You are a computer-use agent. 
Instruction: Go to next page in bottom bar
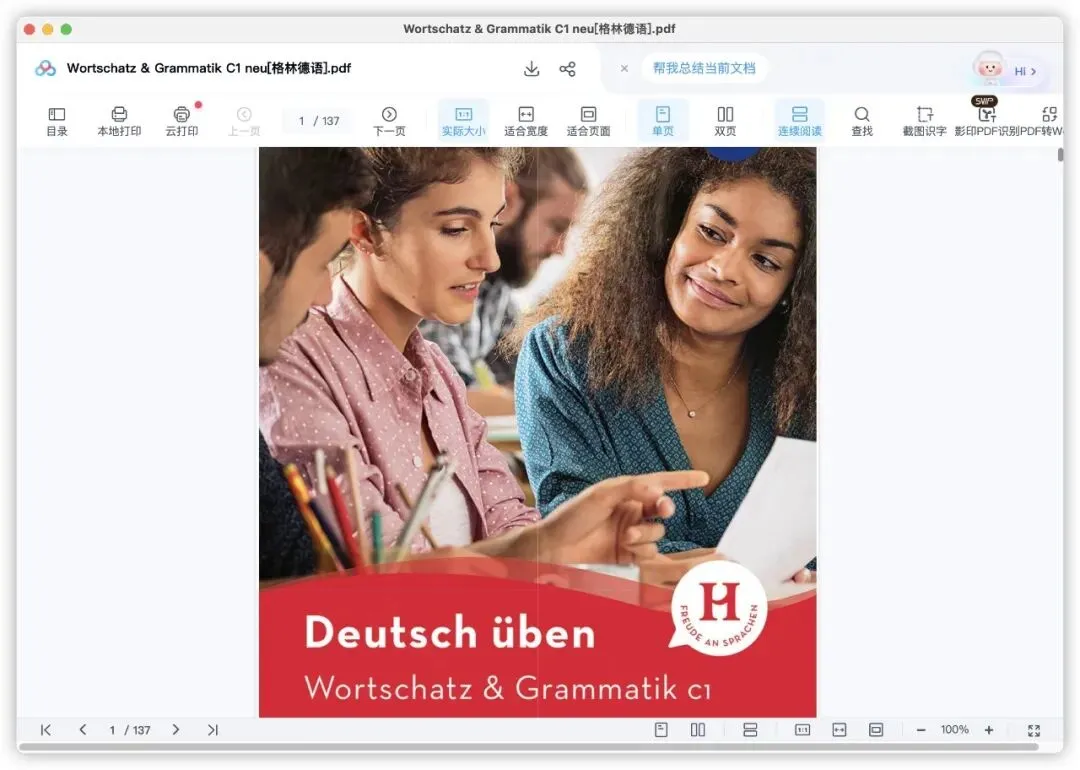point(176,730)
